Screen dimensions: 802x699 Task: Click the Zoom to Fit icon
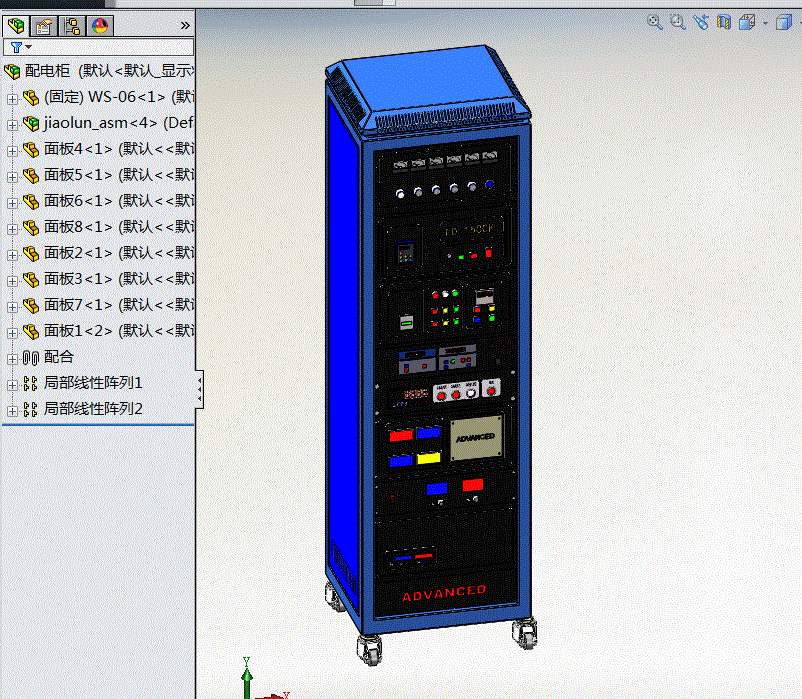tap(655, 22)
